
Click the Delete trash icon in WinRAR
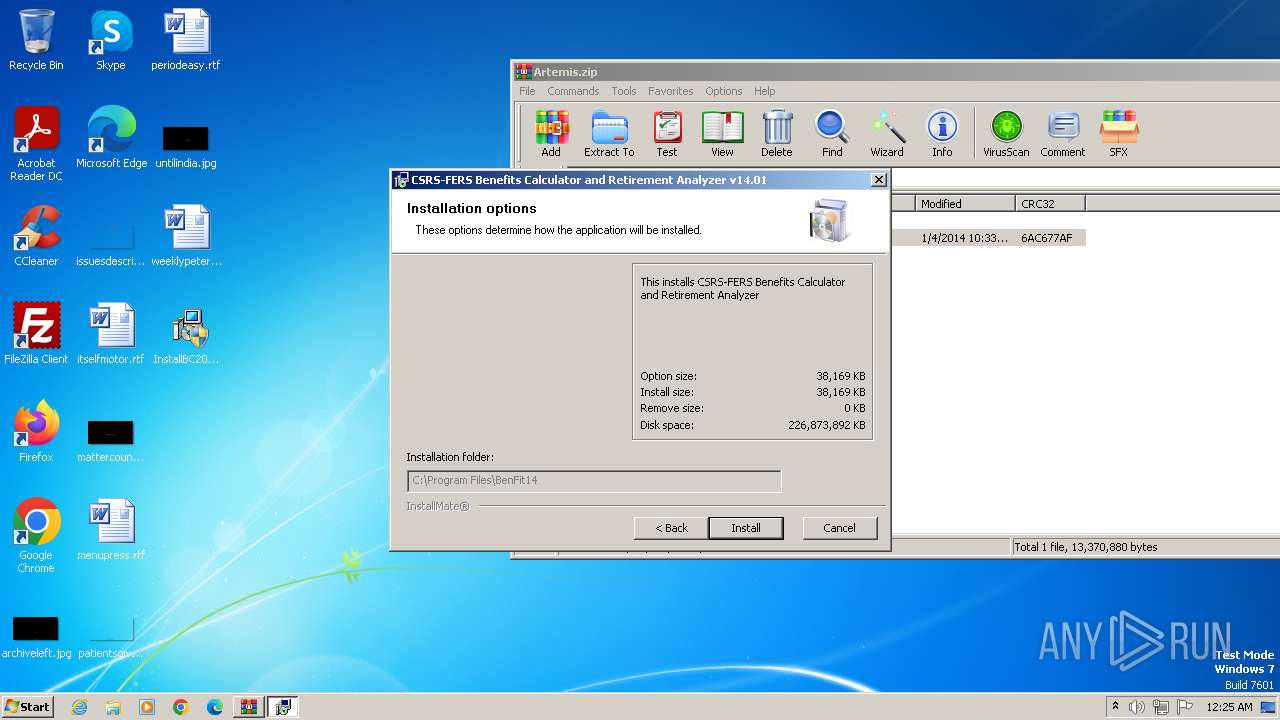point(777,134)
